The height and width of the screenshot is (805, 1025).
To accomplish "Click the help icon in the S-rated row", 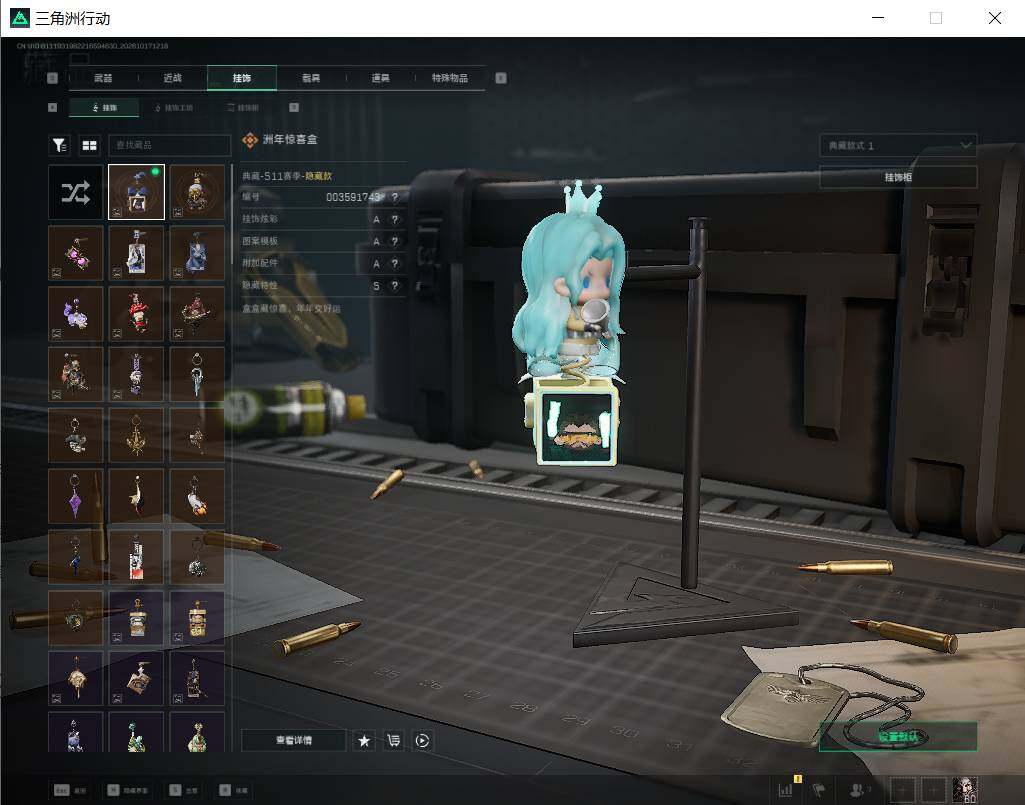I will [x=394, y=286].
